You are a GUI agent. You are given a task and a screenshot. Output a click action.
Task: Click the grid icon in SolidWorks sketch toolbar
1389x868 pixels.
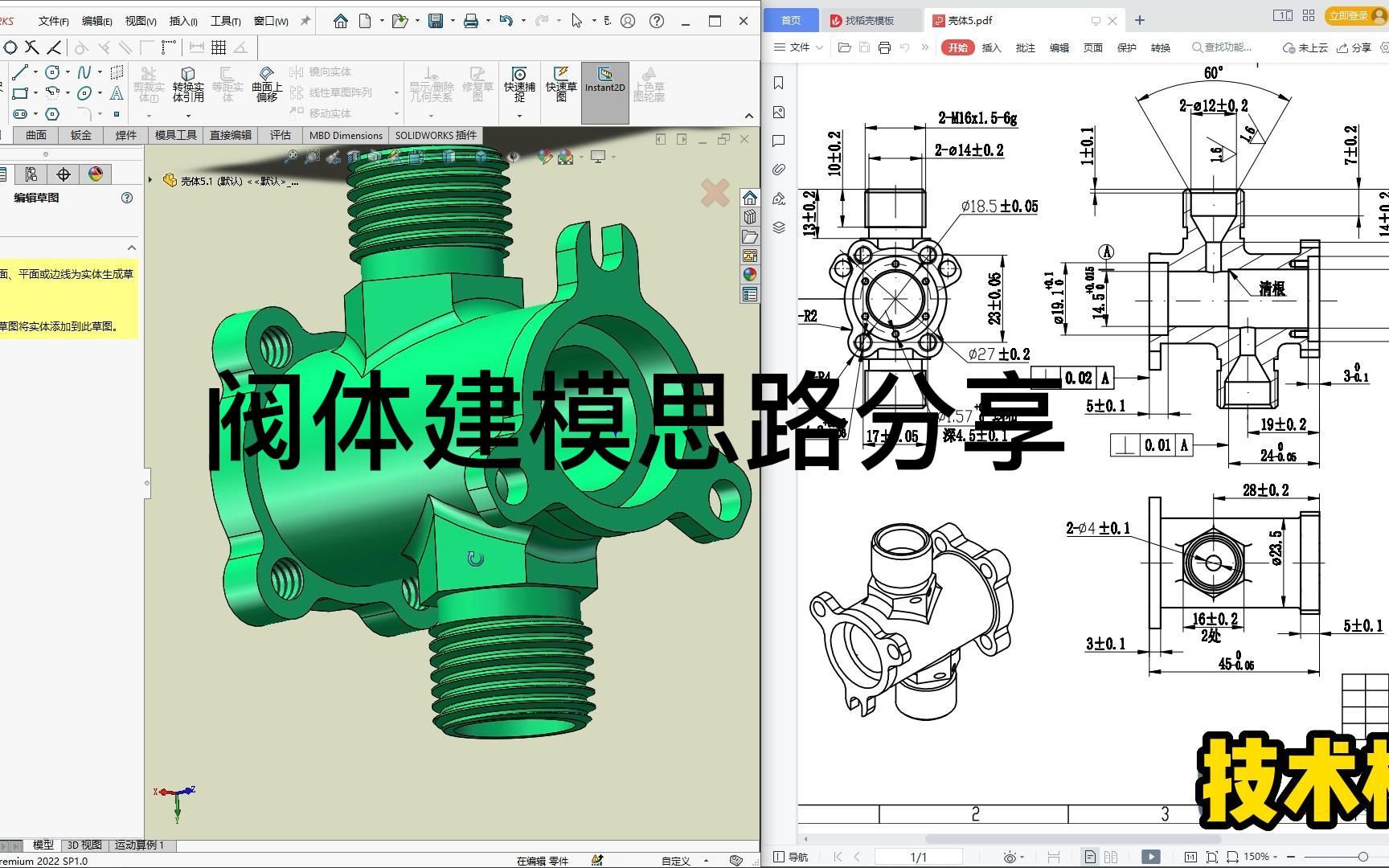[218, 48]
